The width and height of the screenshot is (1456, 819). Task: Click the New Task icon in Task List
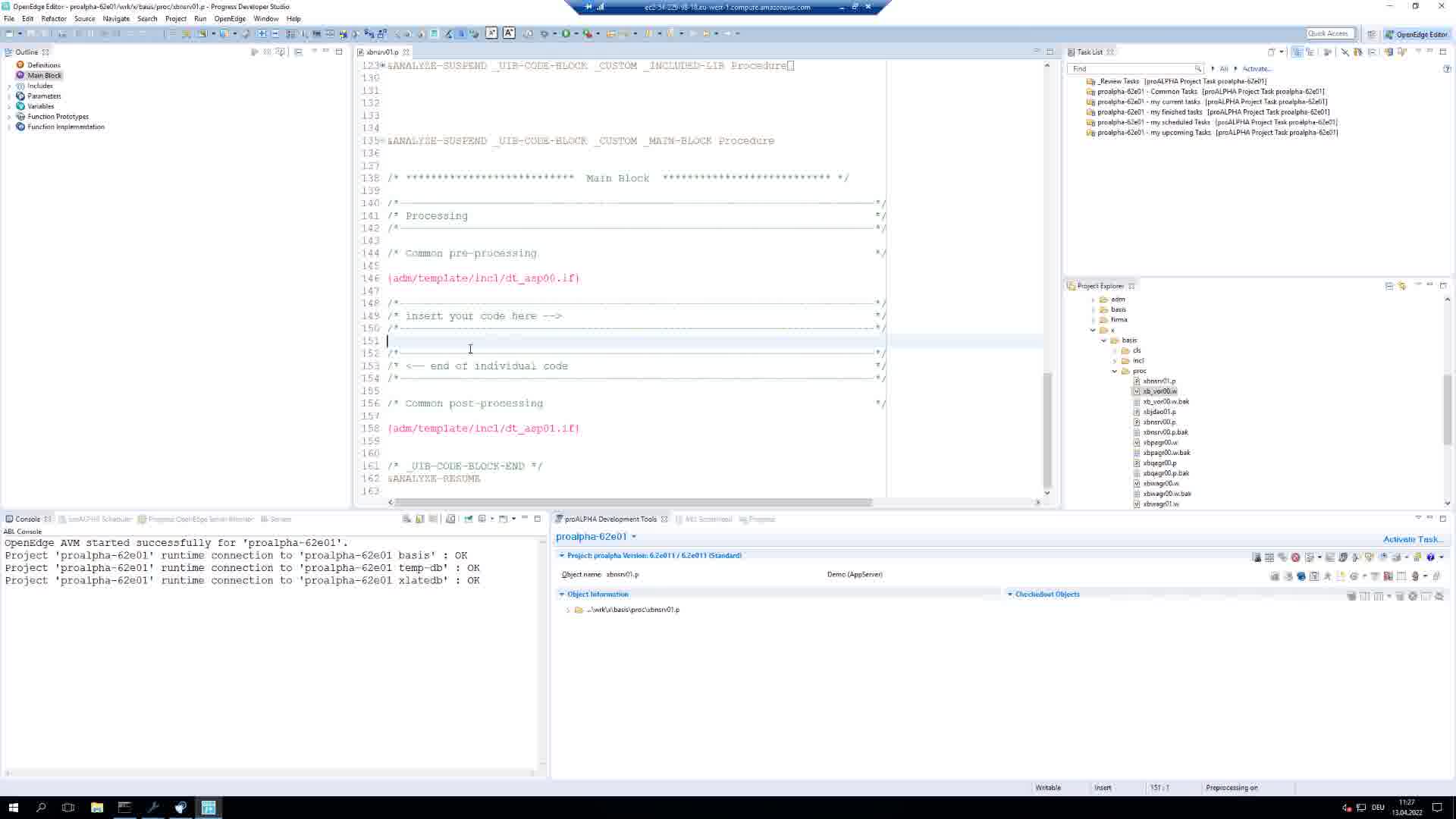coord(1272,52)
